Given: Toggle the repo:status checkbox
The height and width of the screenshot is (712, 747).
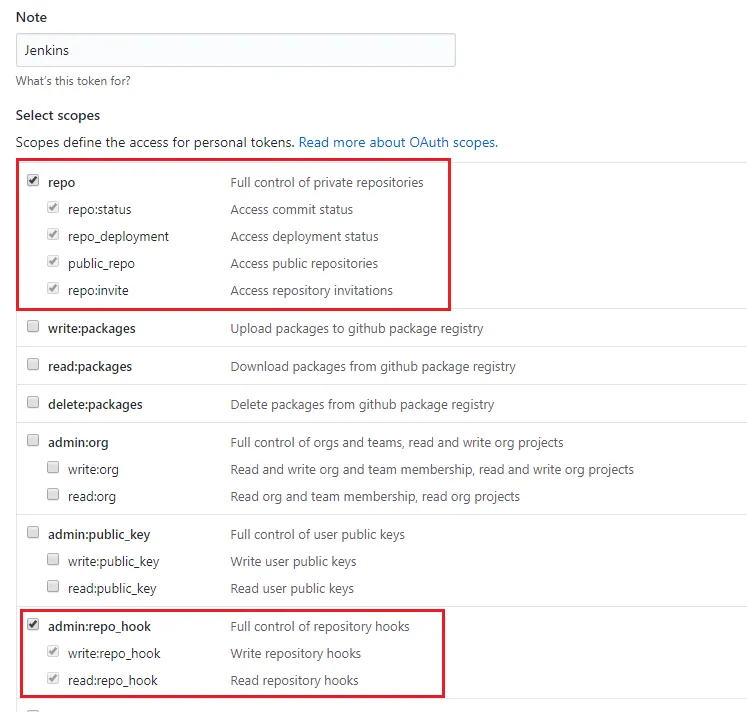Looking at the screenshot, I should point(53,209).
